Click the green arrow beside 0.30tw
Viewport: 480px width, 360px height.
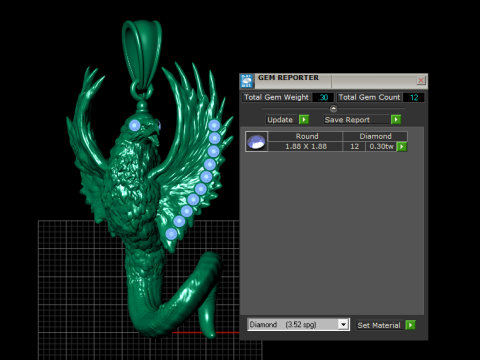tap(402, 147)
